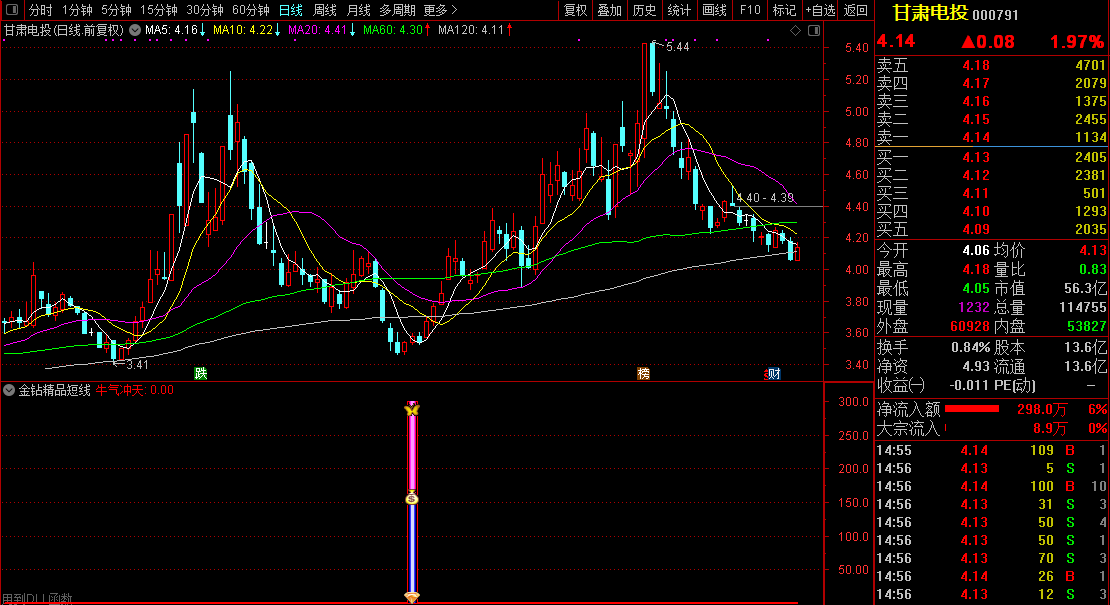The image size is (1110, 605).
Task: Expand the 金钻精品短线 indicator dropdown
Action: coord(9,390)
